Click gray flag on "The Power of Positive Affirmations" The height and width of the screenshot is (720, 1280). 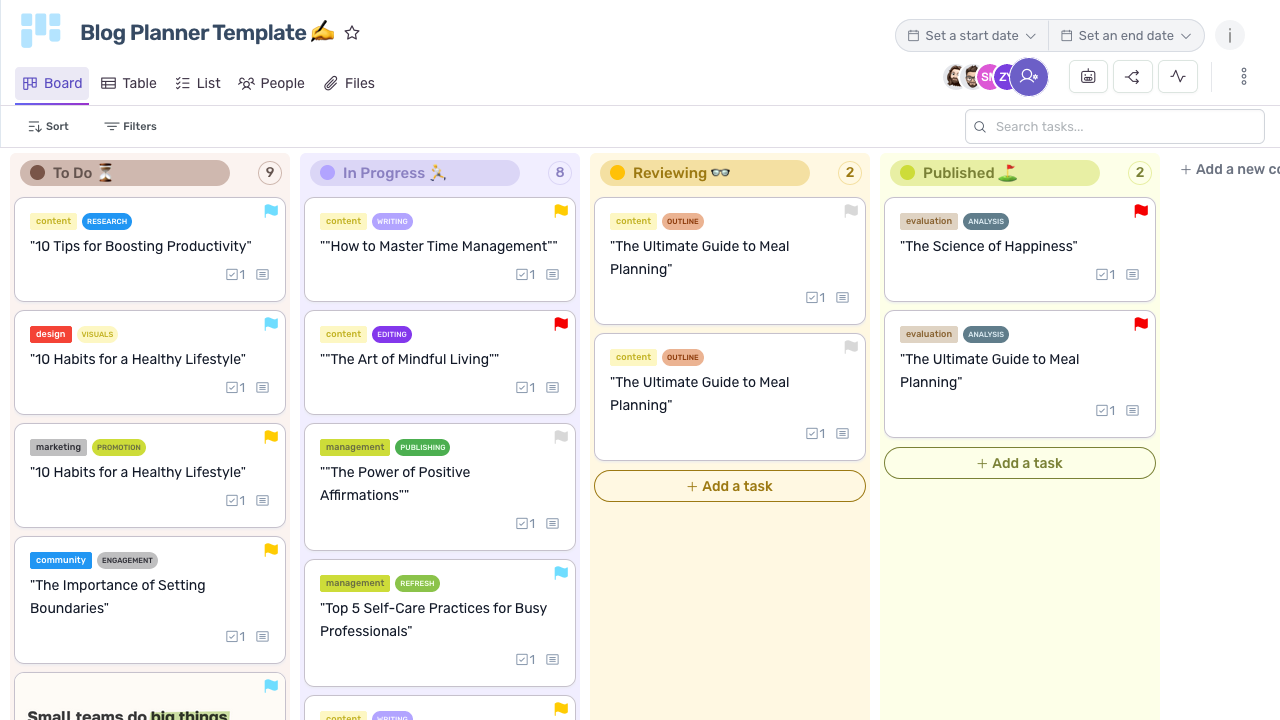(561, 437)
